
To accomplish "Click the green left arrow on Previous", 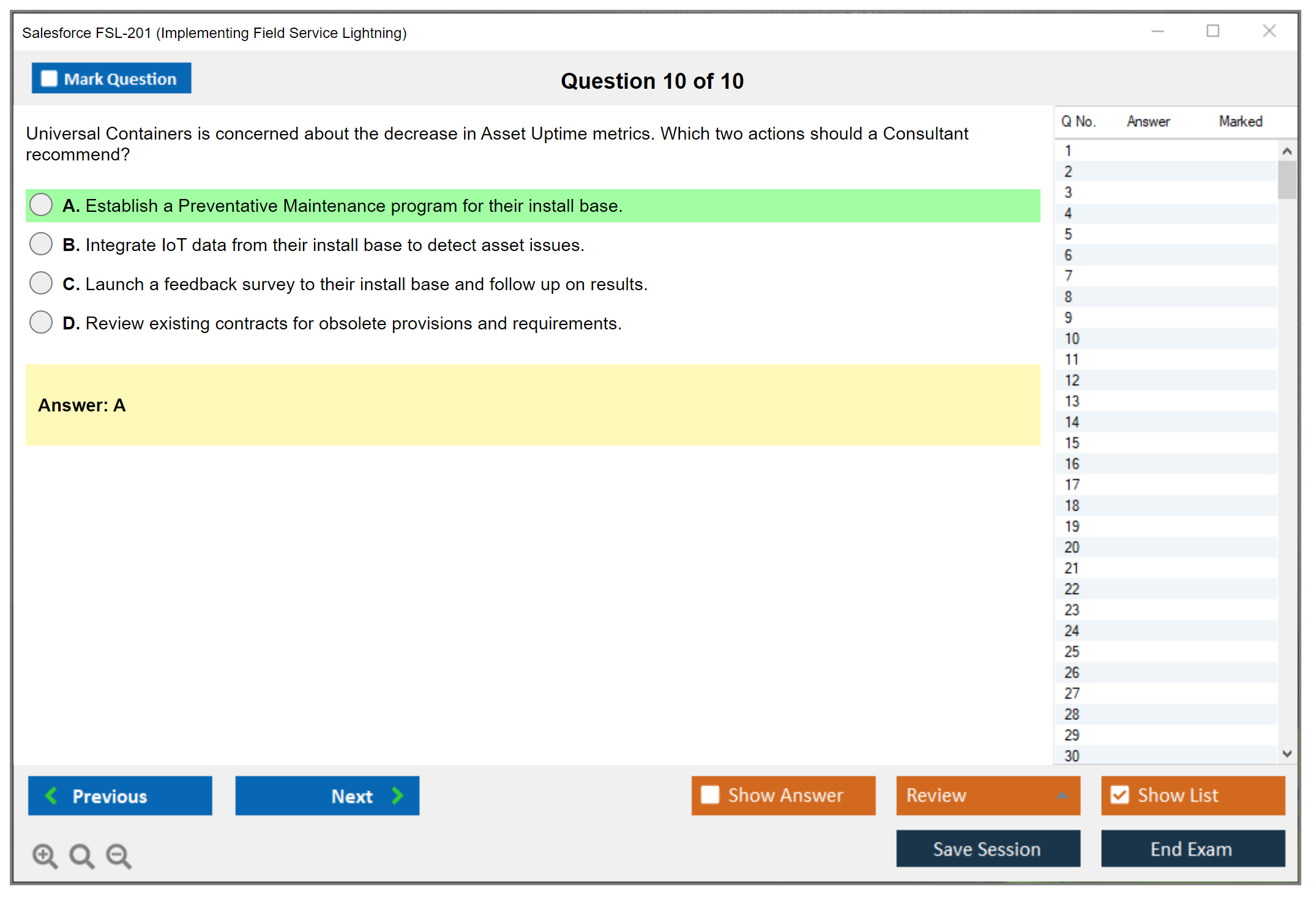I will (51, 795).
